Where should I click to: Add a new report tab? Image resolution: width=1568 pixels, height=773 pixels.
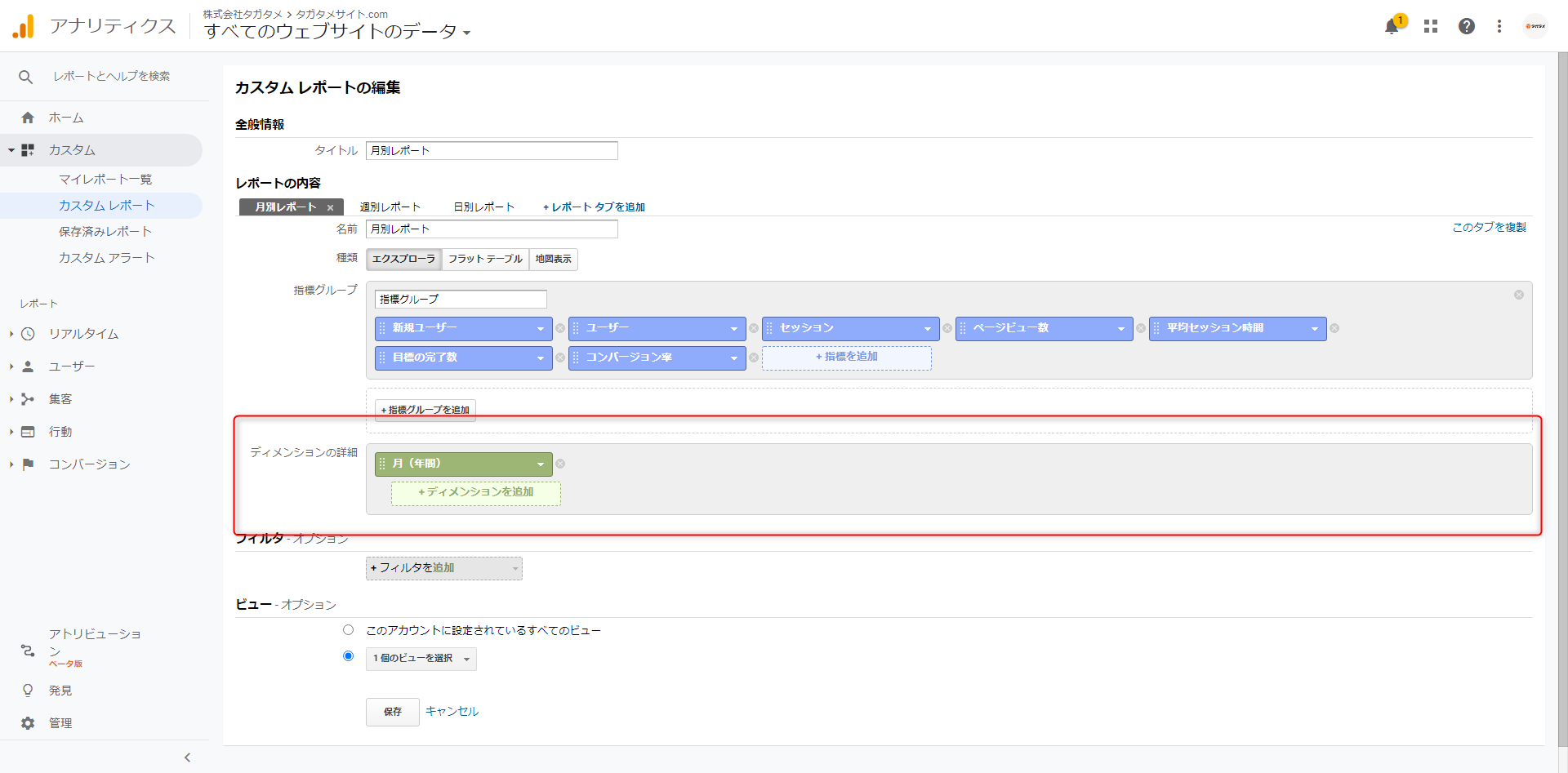594,207
